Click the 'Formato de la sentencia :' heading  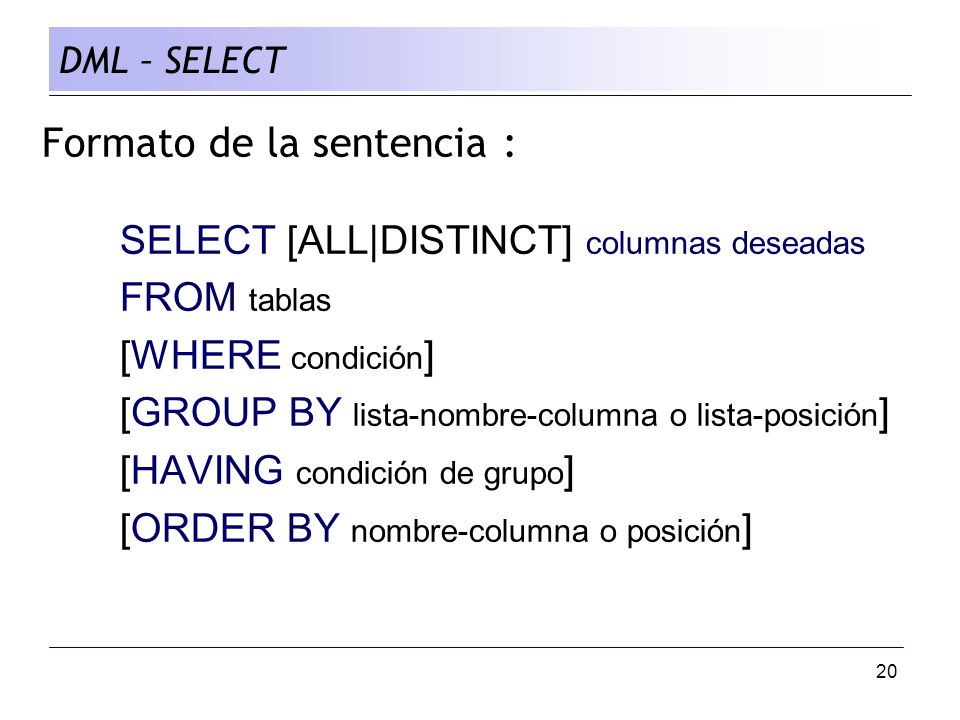click(x=279, y=143)
